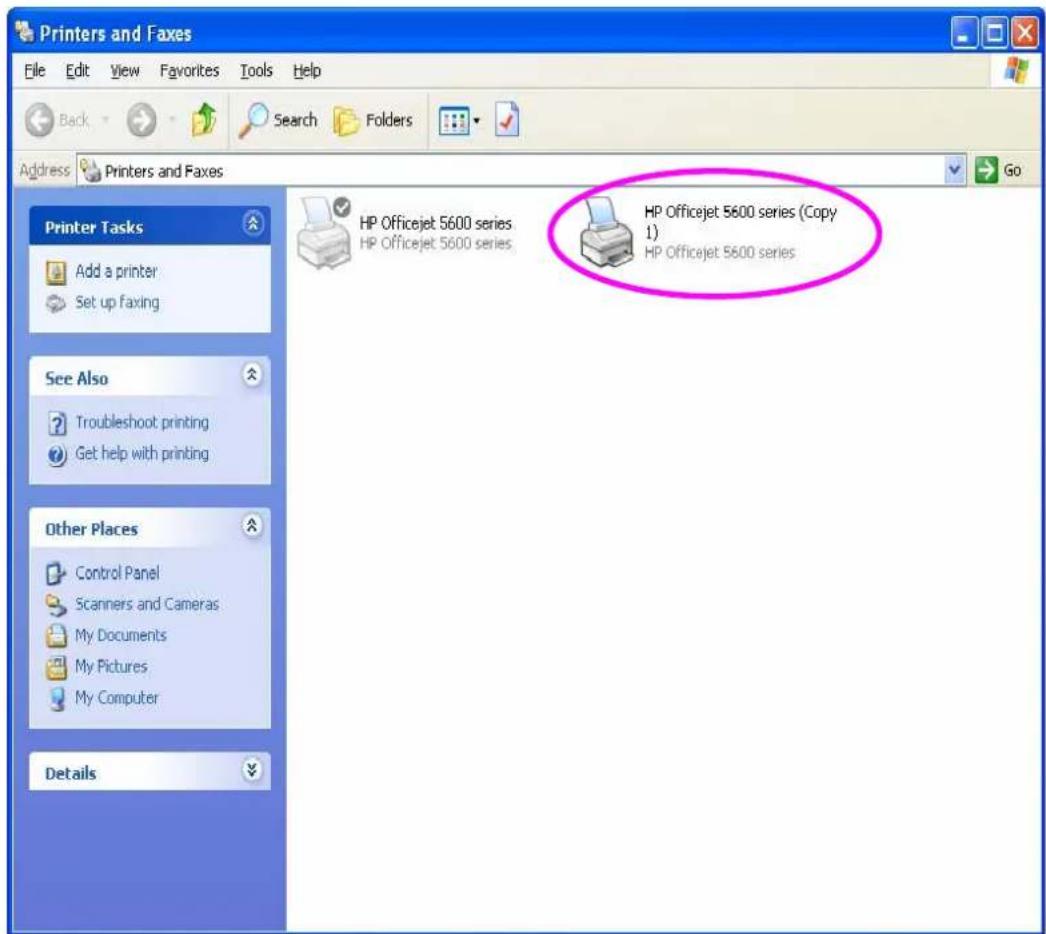Click the Back navigation arrow
The image size is (1046, 934).
[40, 121]
